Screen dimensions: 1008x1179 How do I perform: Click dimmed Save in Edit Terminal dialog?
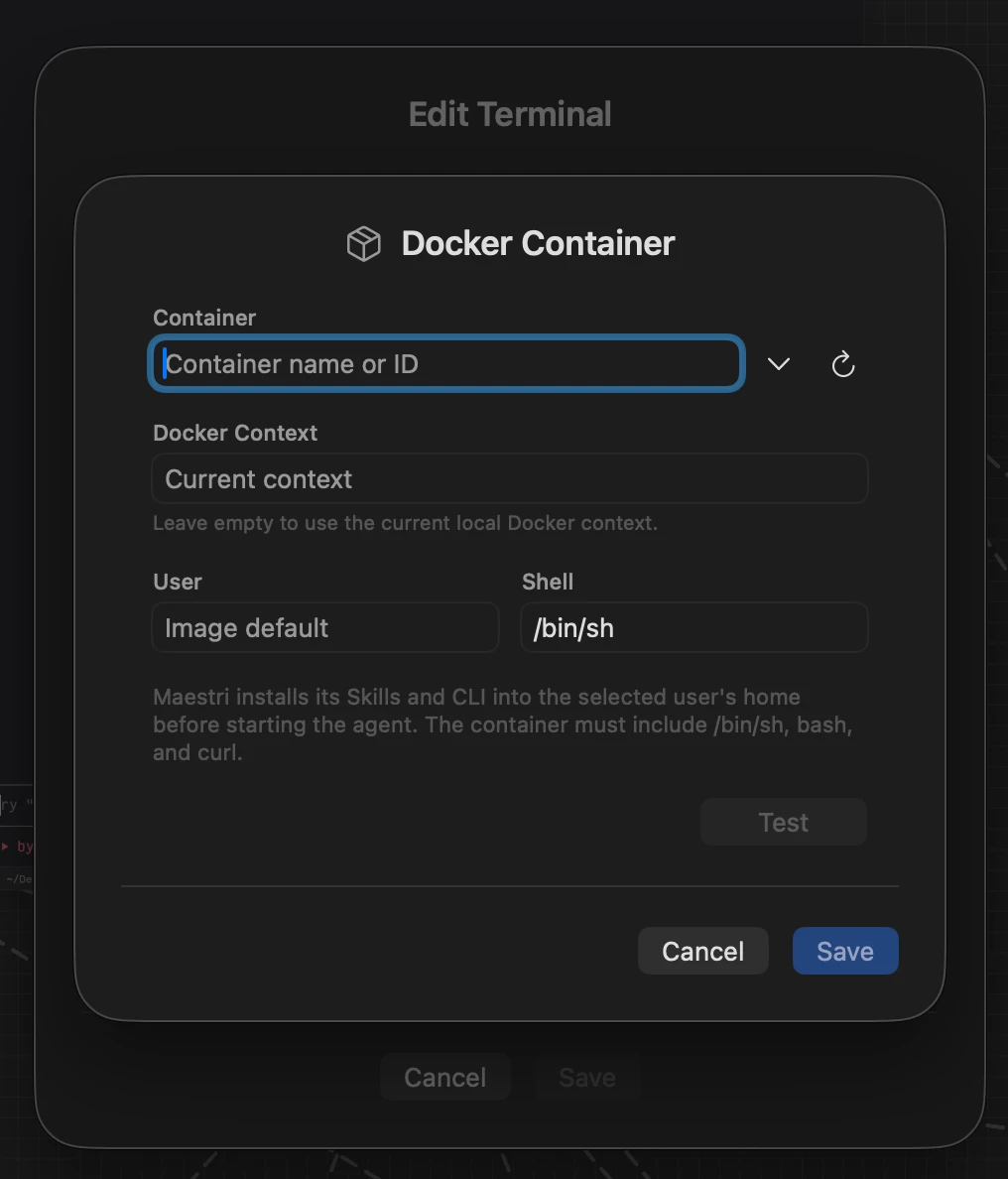[x=587, y=1078]
